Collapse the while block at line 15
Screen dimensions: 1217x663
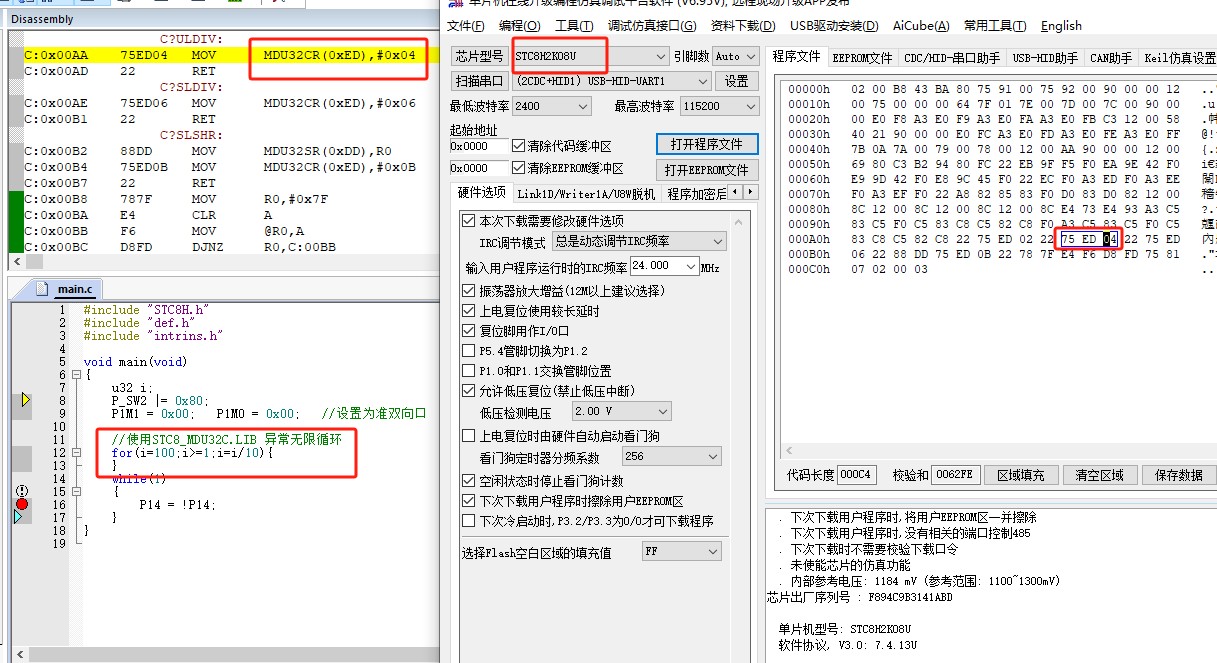76,492
